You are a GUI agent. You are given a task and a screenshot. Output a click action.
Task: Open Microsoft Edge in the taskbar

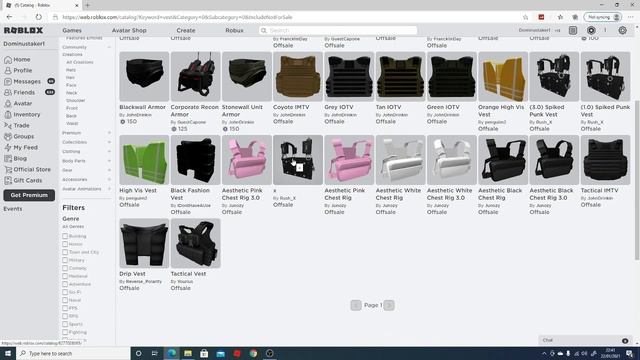[x=171, y=353]
